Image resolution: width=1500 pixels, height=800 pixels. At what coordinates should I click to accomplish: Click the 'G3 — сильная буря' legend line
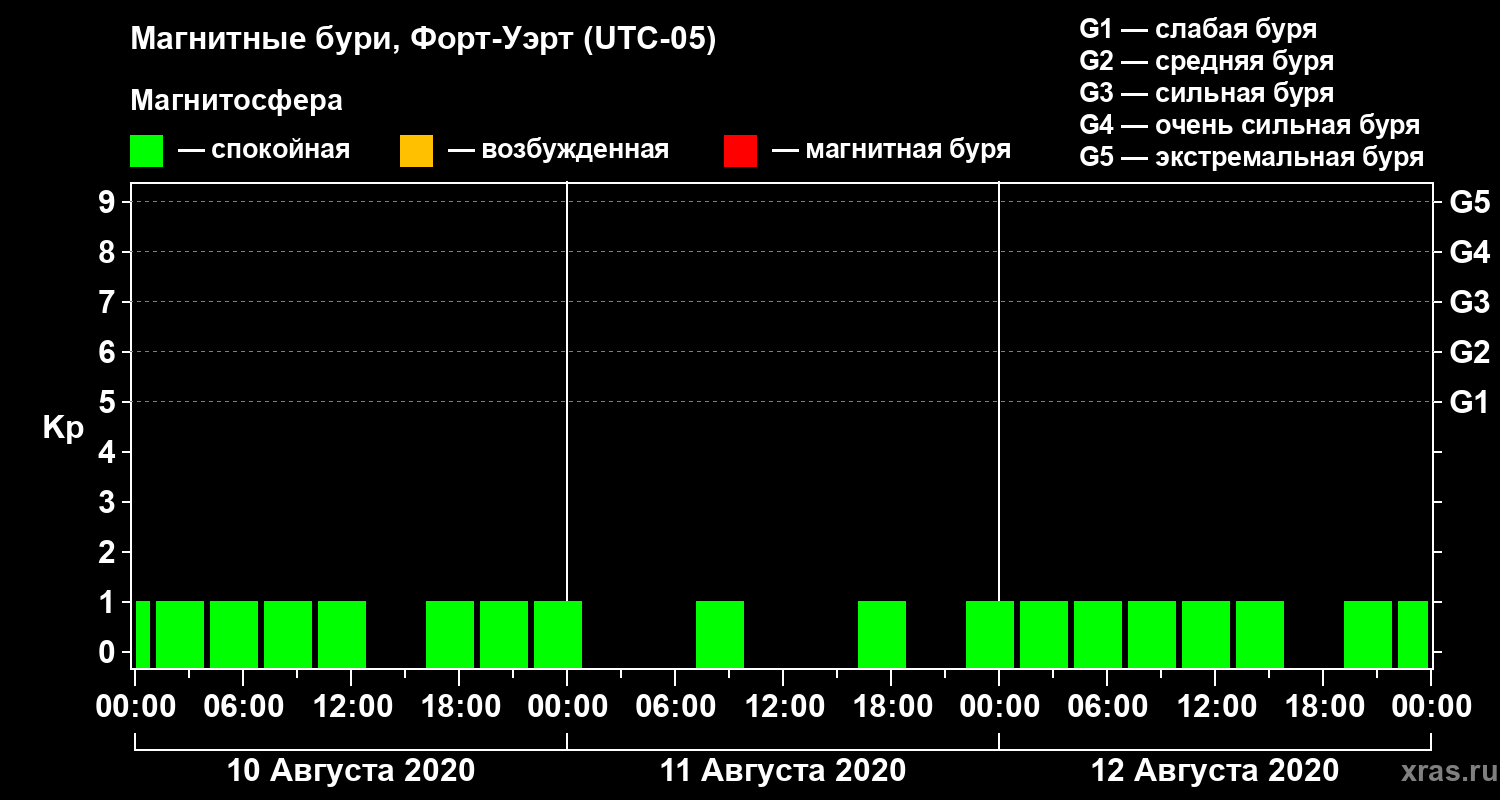tap(1207, 93)
